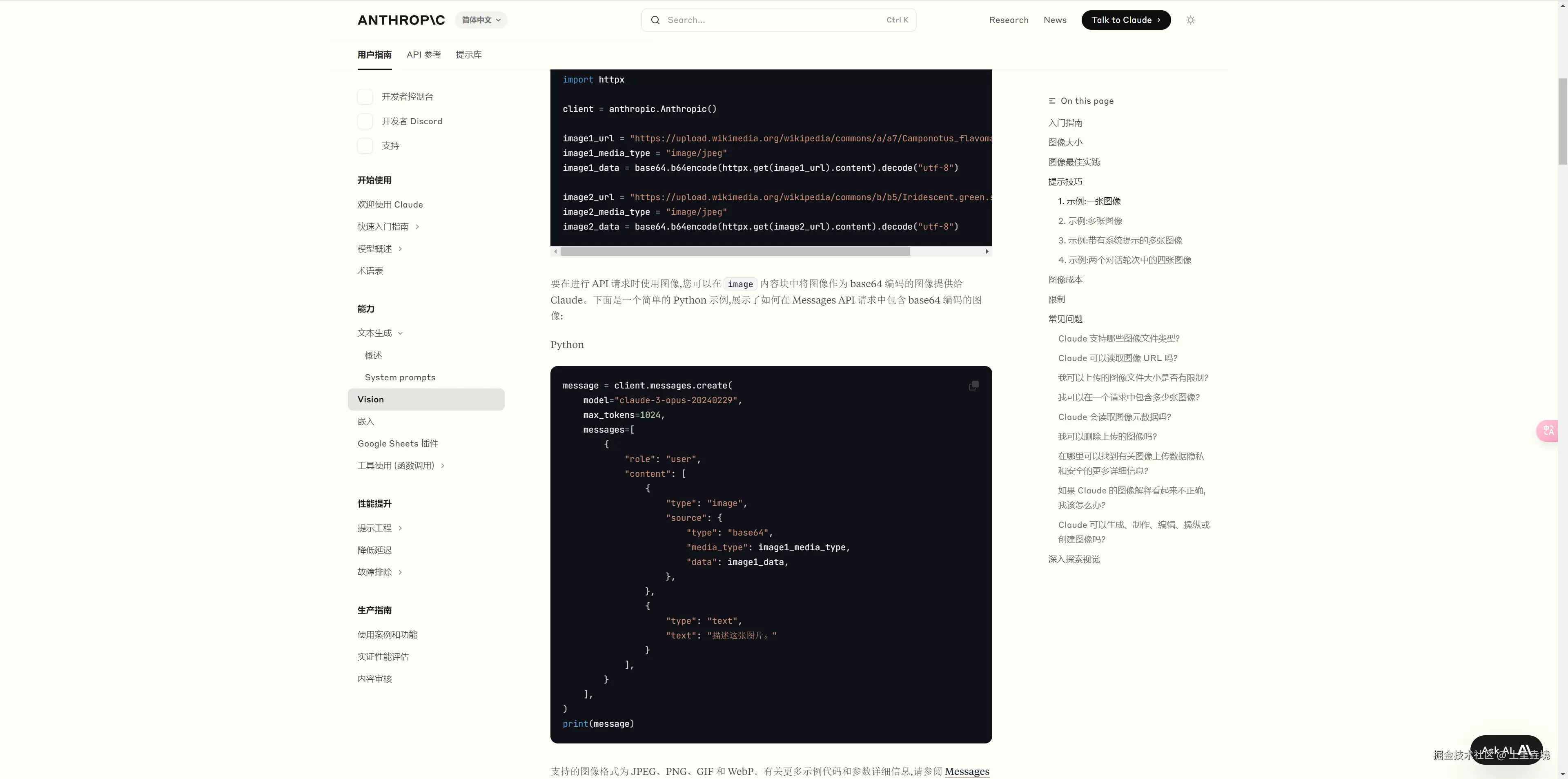Viewport: 1568px width, 779px height.
Task: Expand 工具使用 (函数调用) section
Action: point(443,466)
